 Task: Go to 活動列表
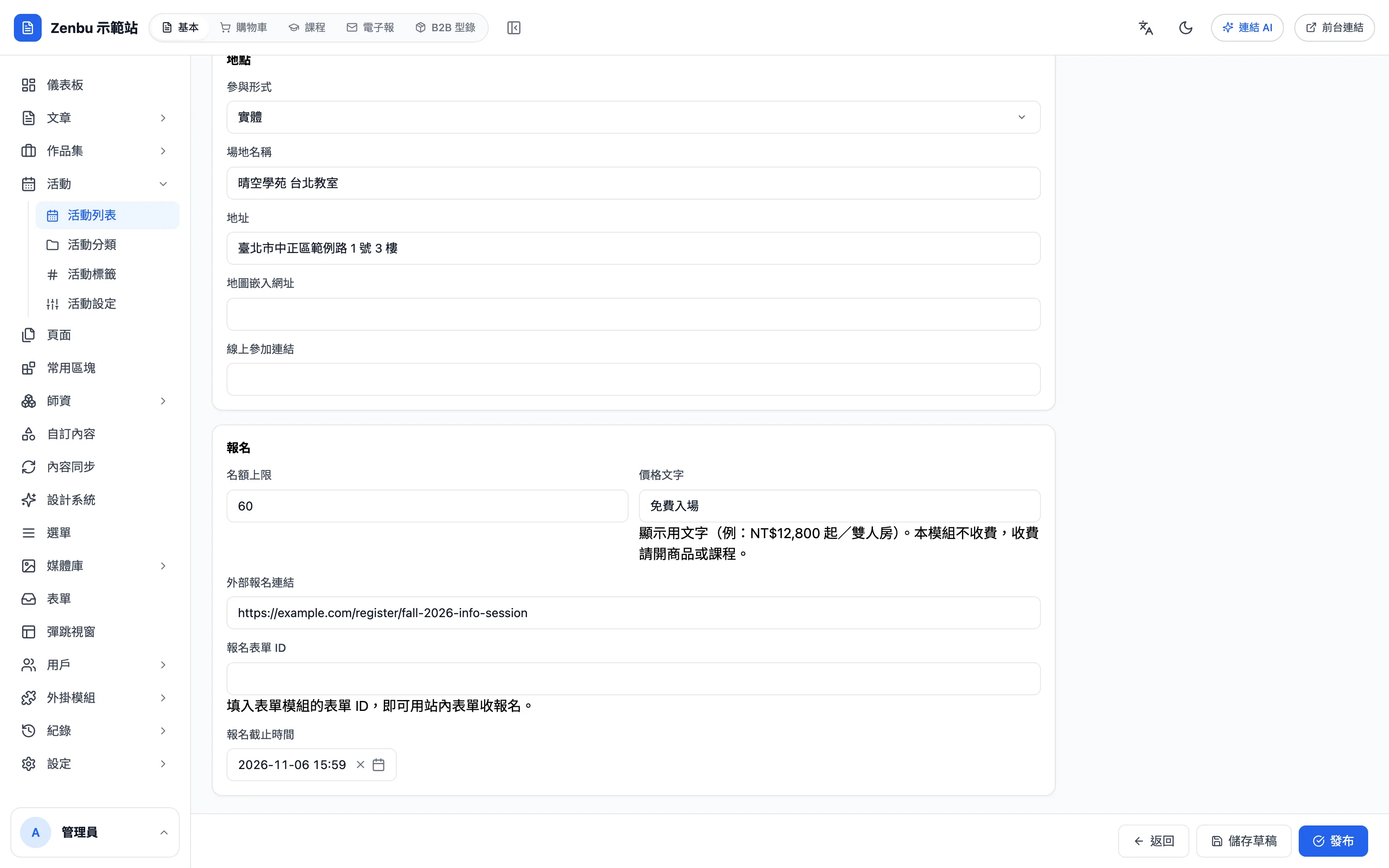107,215
